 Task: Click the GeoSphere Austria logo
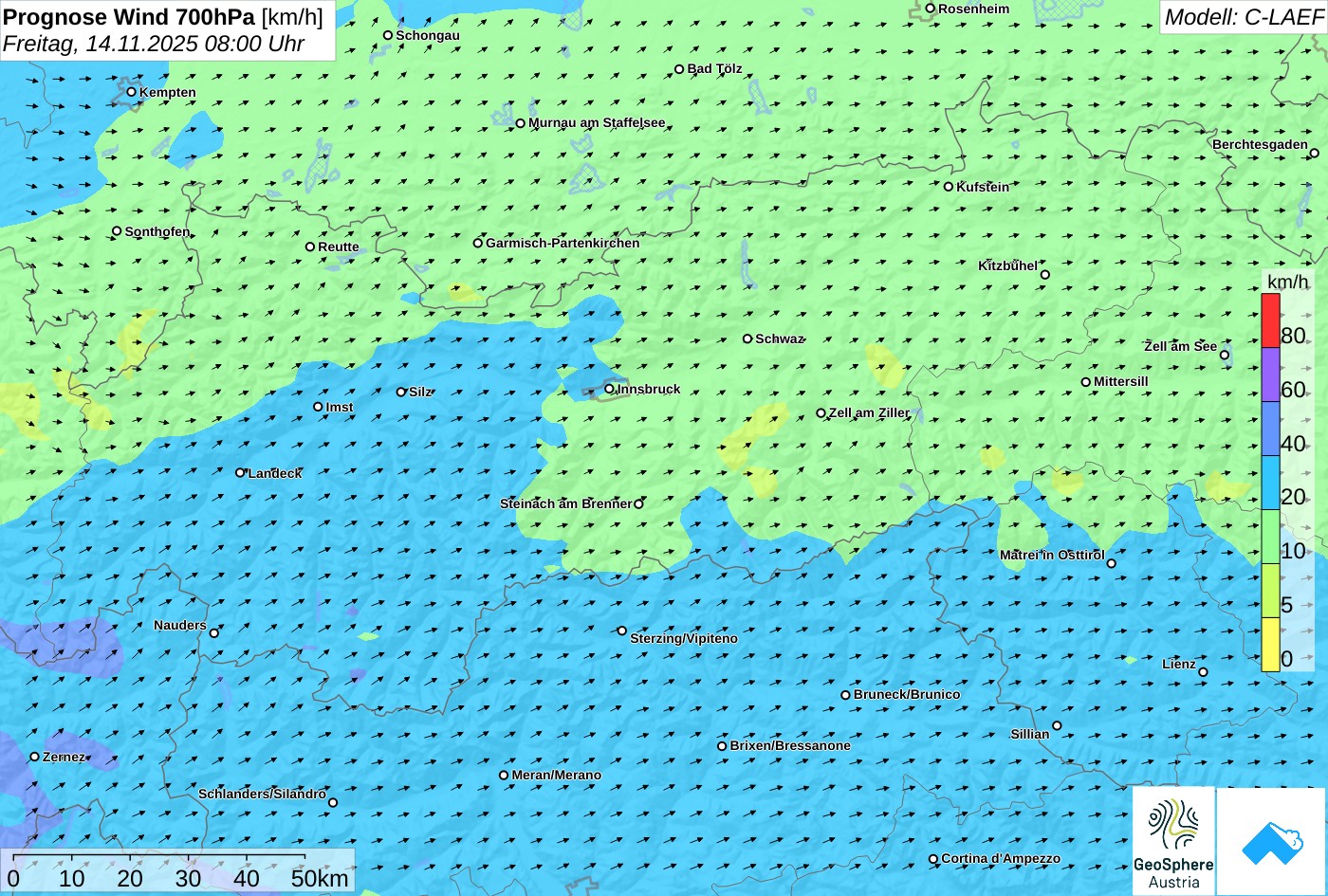[1173, 841]
